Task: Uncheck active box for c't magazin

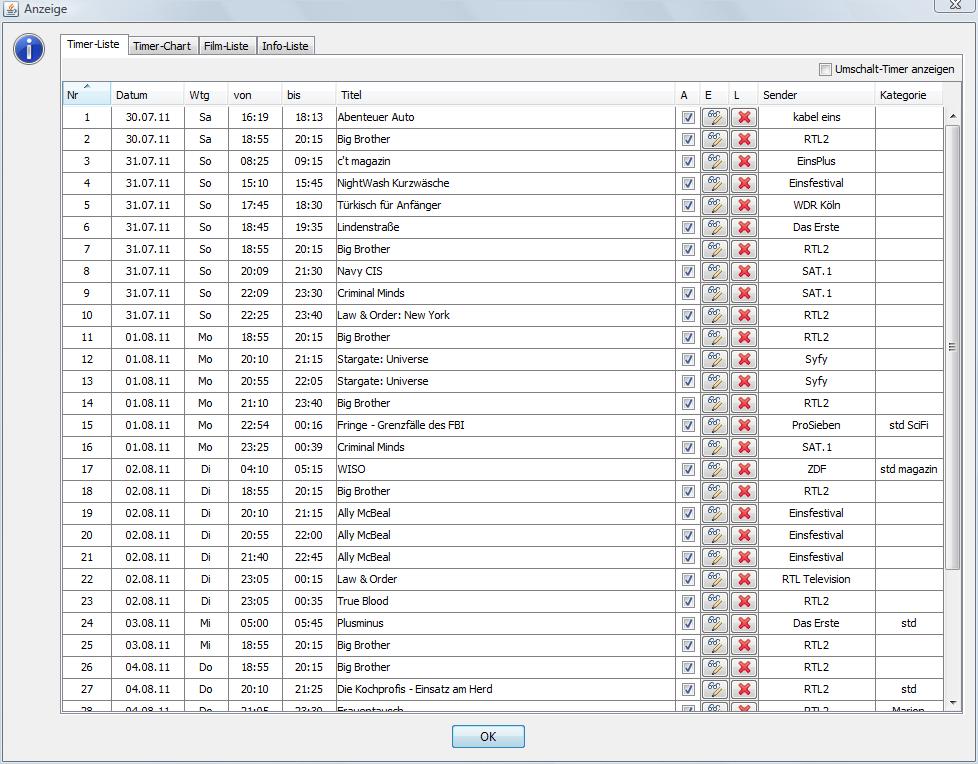Action: coord(688,162)
